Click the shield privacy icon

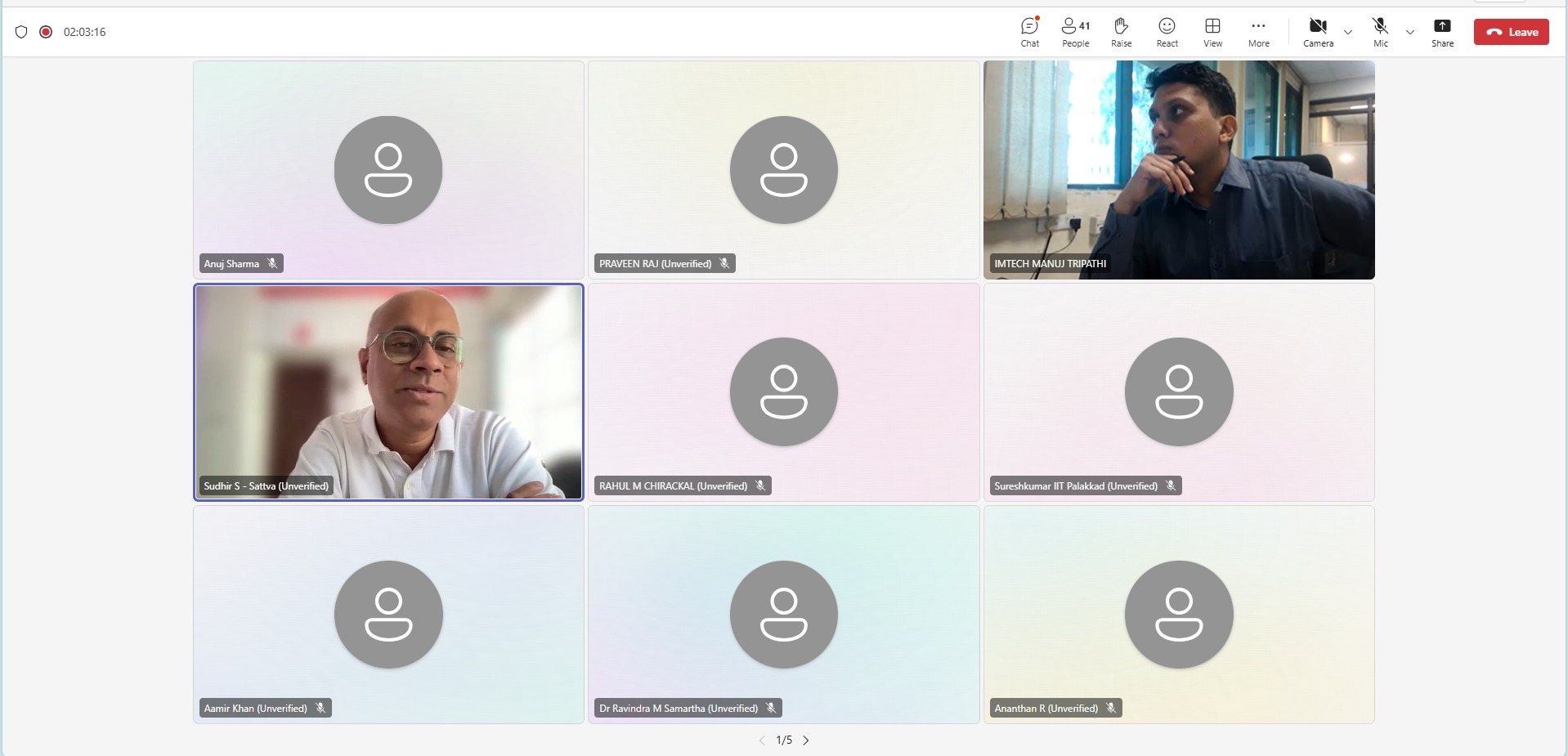coord(21,32)
